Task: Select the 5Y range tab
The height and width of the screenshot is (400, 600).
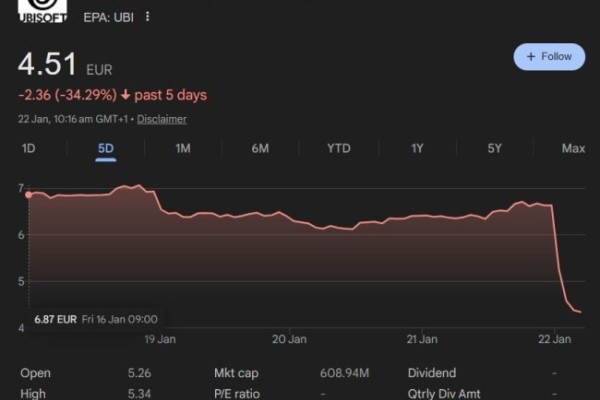Action: point(494,149)
